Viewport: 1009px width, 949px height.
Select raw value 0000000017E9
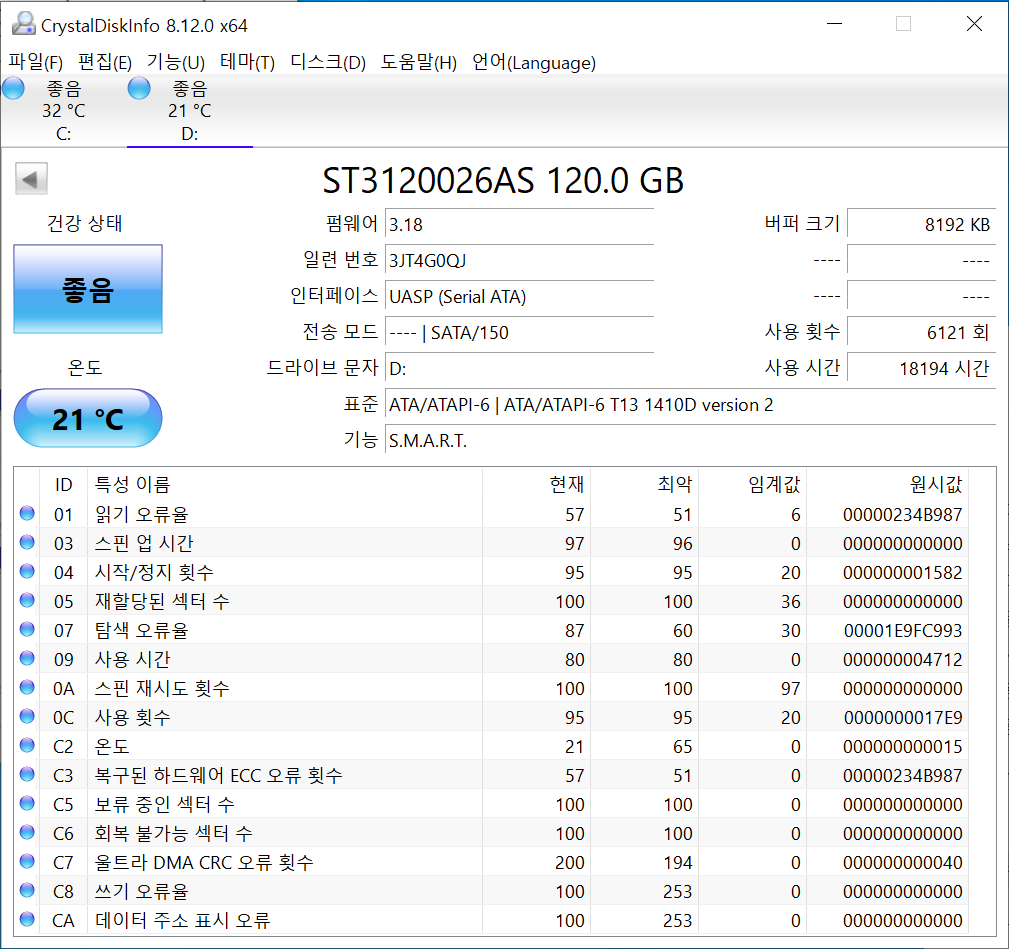pos(902,717)
